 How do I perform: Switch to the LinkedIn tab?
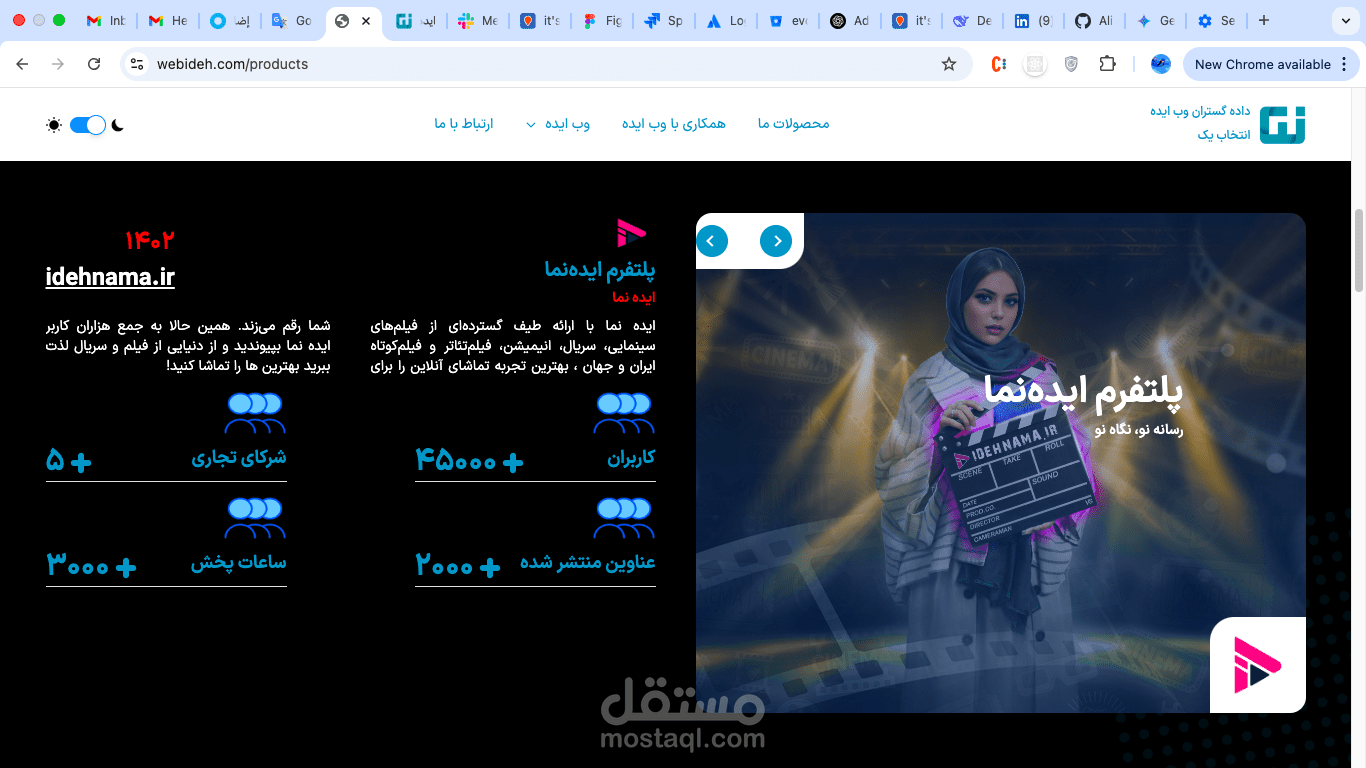[x=1033, y=21]
